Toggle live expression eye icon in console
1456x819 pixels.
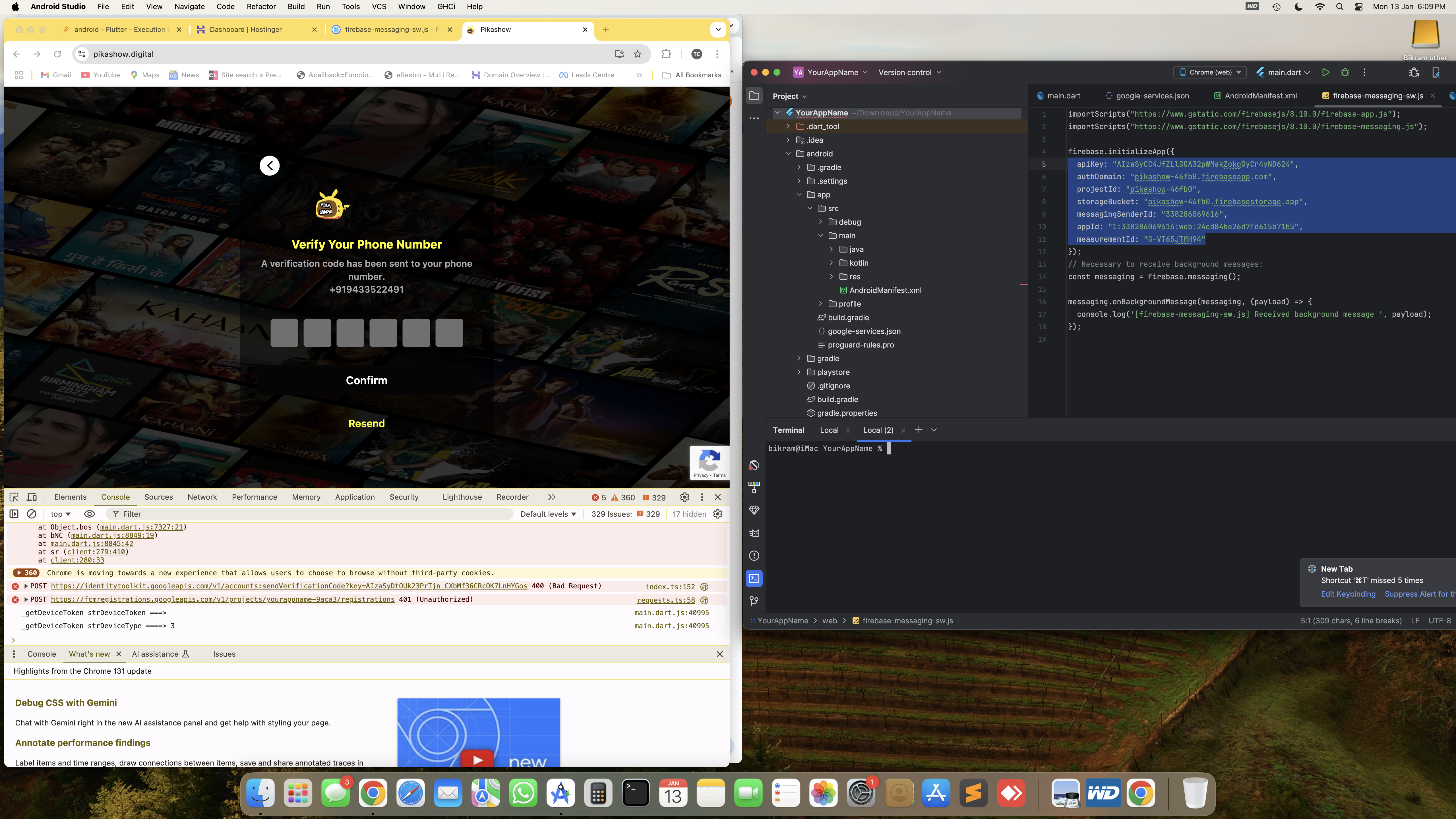coord(89,514)
